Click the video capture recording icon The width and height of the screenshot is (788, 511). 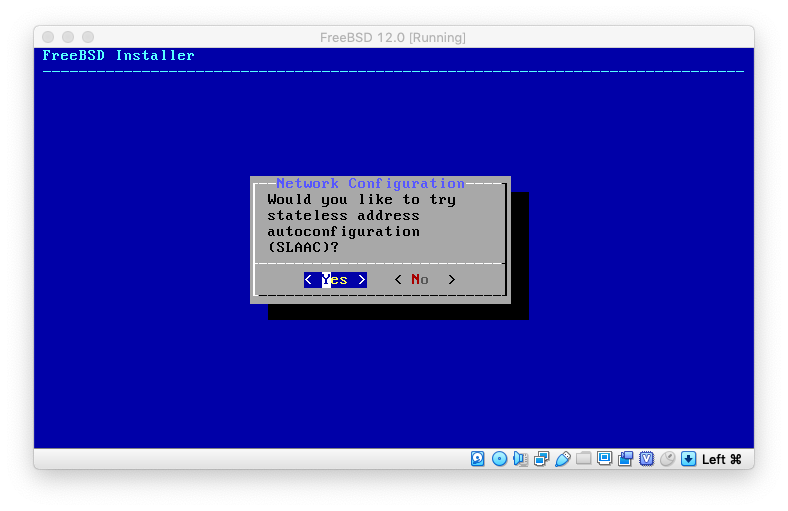(x=625, y=459)
